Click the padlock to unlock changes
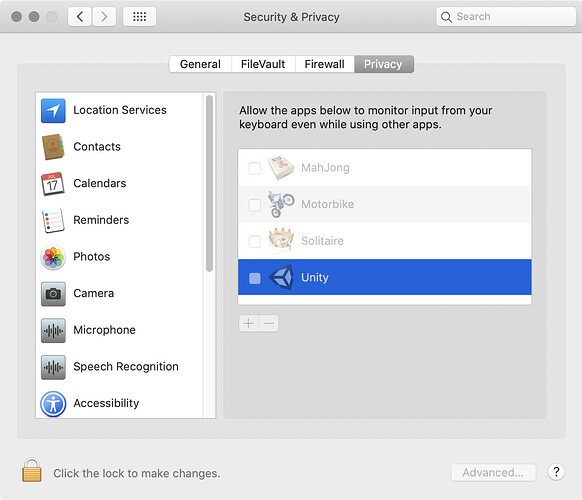This screenshot has height=500, width=582. [x=32, y=470]
